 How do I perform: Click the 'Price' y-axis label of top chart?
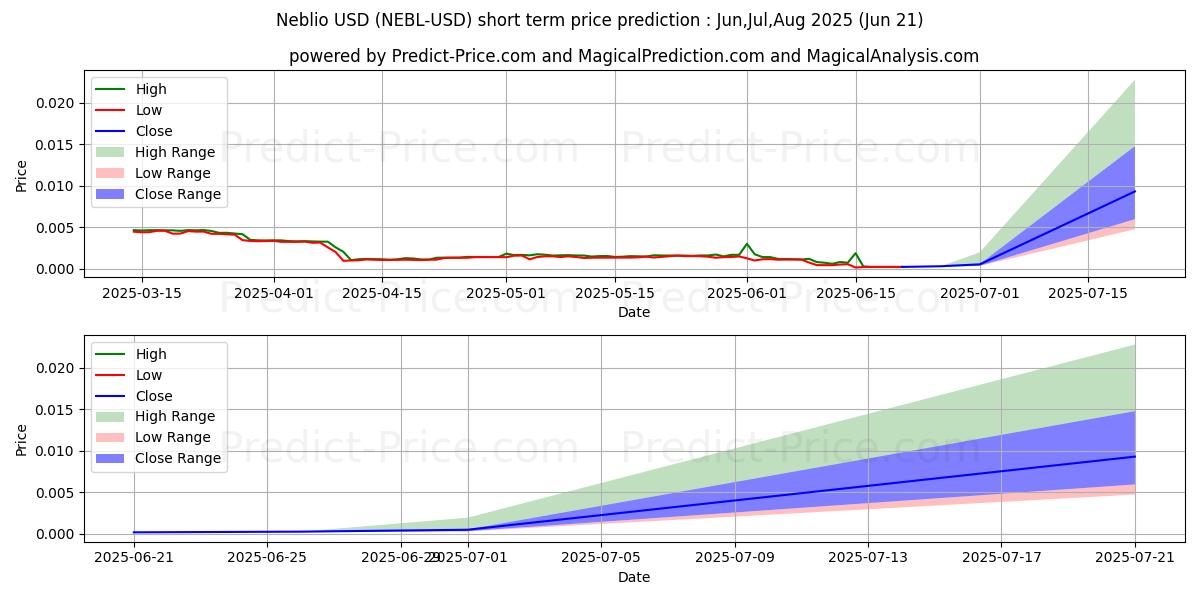22,176
